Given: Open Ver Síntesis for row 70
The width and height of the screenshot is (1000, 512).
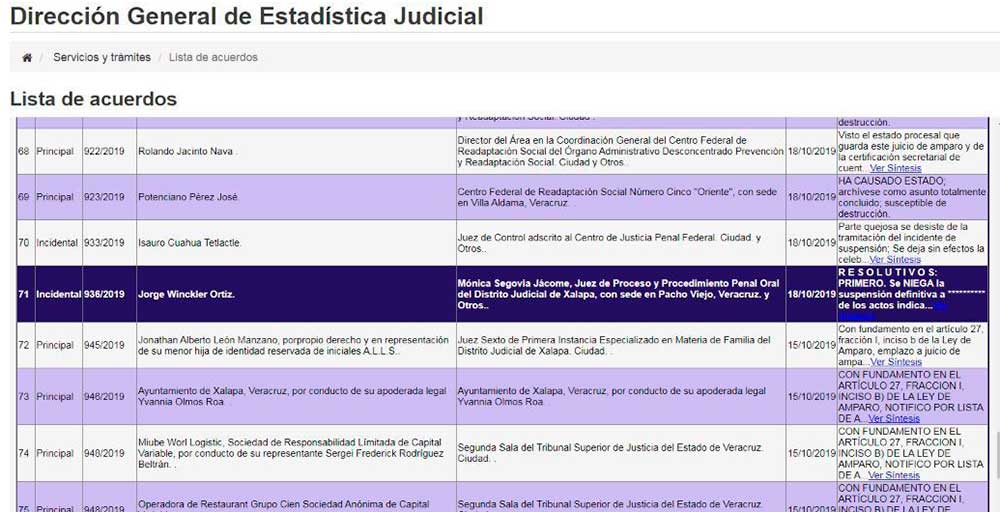Looking at the screenshot, I should point(895,259).
